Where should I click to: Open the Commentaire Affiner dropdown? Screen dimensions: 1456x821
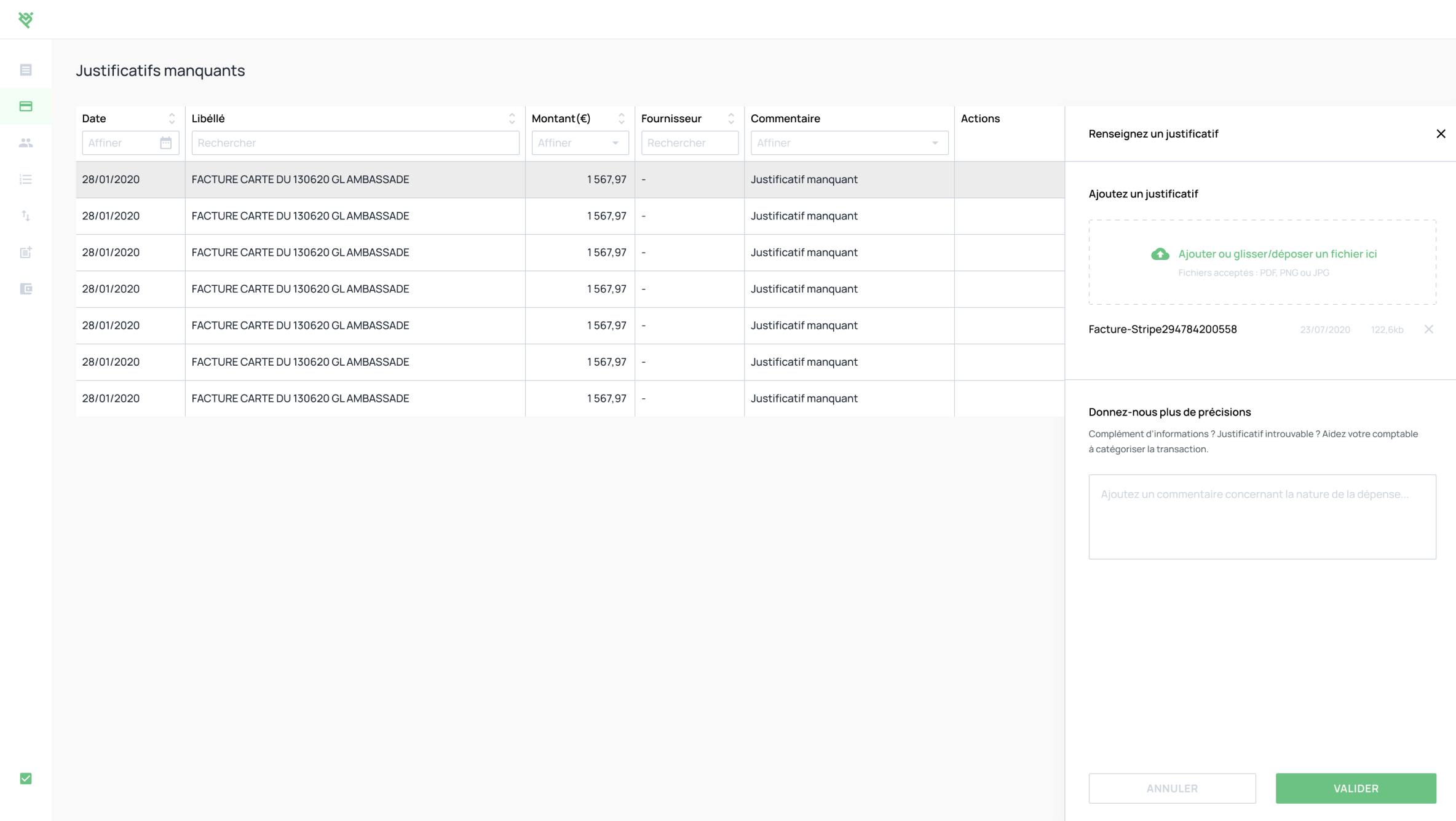coord(849,143)
